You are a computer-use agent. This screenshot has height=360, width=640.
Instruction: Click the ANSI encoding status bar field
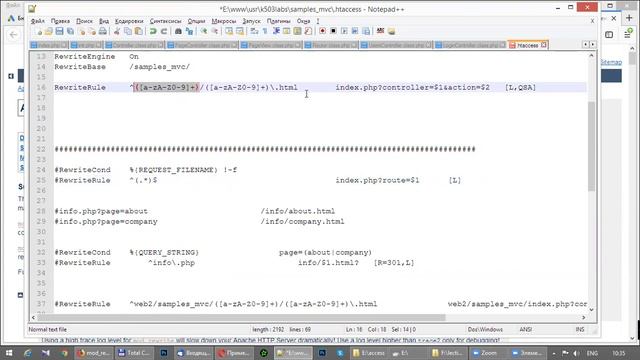(525, 329)
